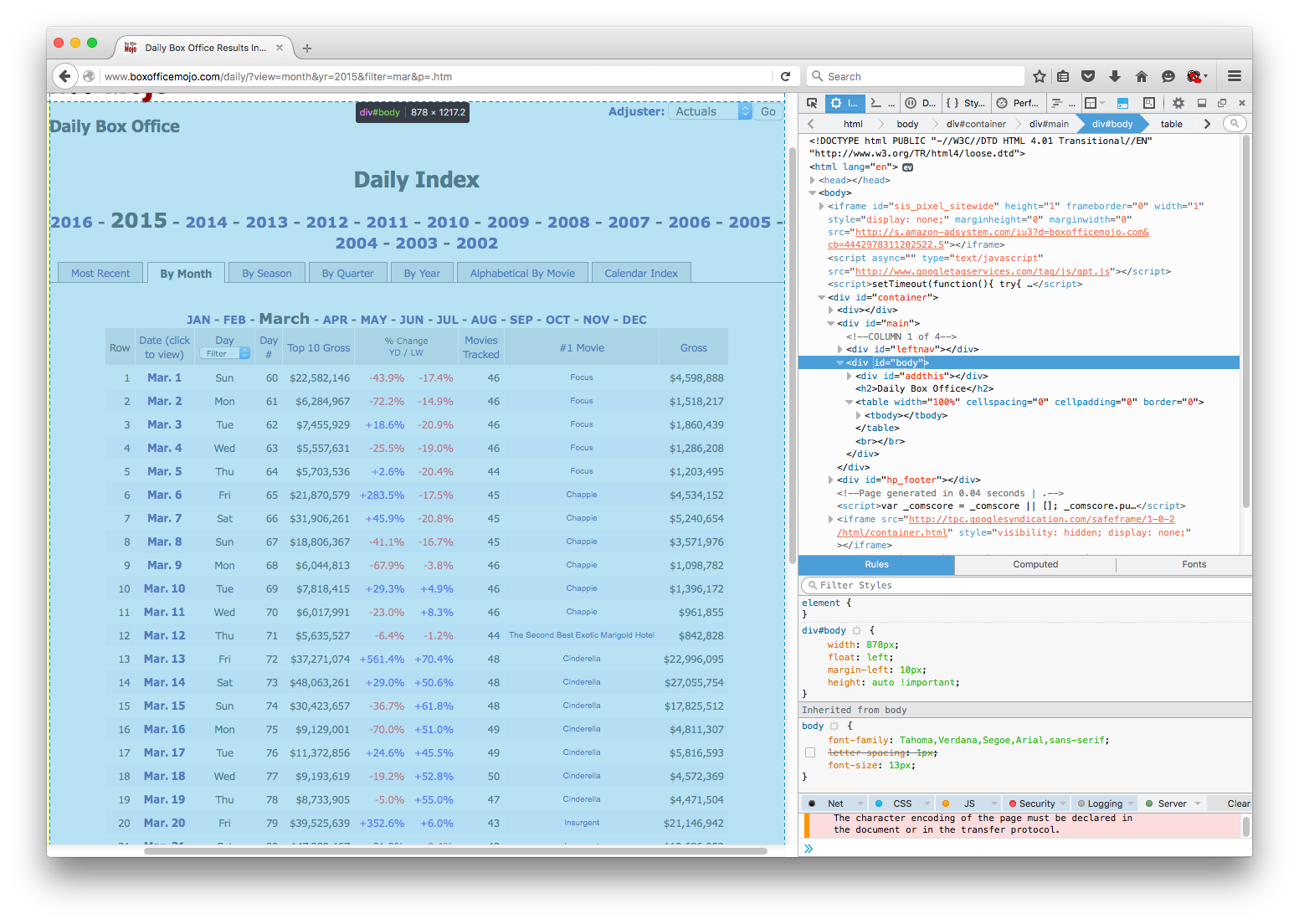Screen dimensions: 1299x924
Task: Select the iframe target frame button
Action: 1094,103
